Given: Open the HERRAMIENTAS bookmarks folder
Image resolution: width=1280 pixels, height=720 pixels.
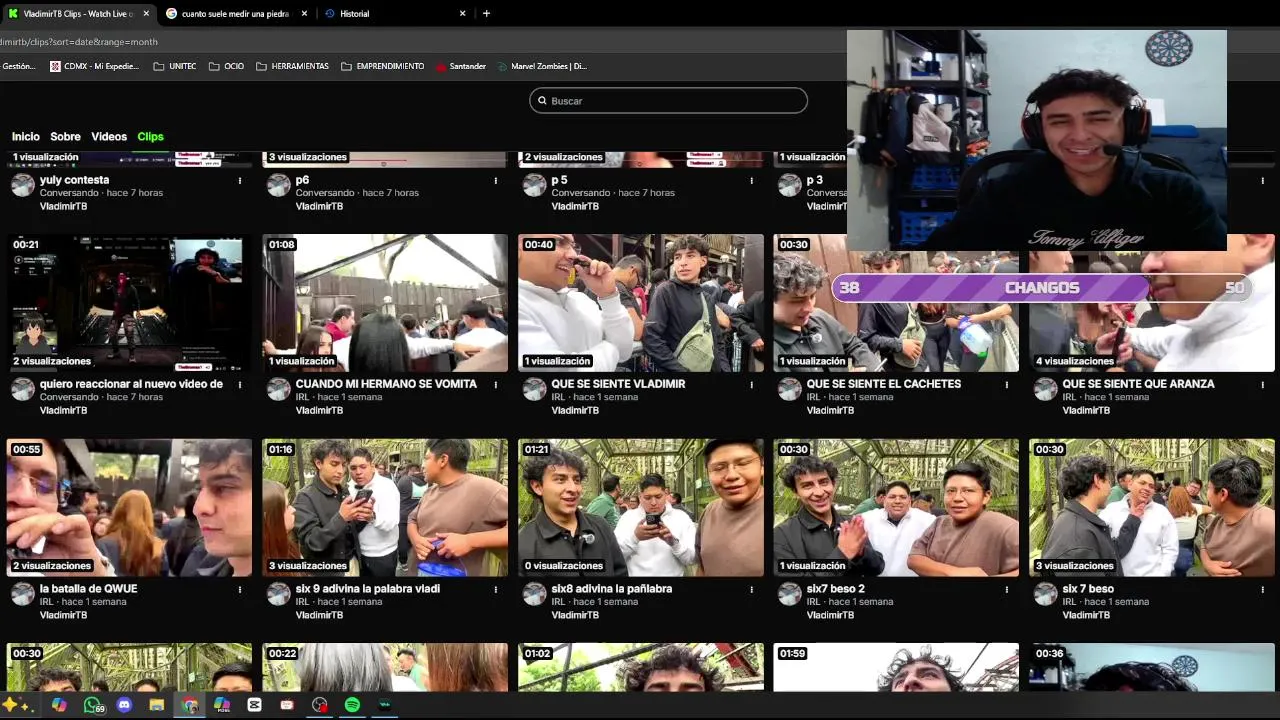Looking at the screenshot, I should [292, 66].
